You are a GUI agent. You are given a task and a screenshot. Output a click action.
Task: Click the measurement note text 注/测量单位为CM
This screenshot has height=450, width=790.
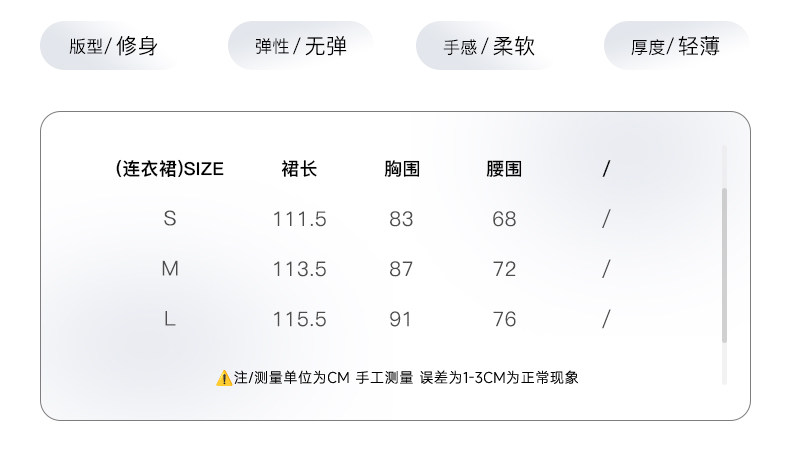click(x=292, y=377)
